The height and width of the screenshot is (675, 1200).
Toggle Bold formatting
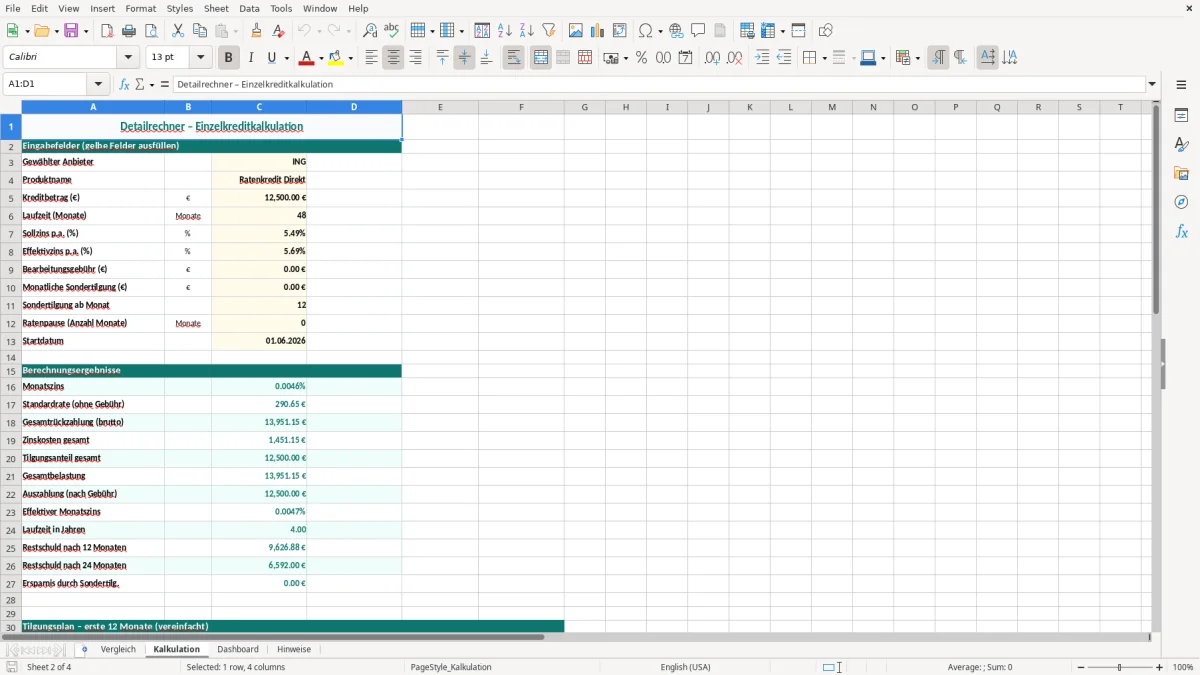pyautogui.click(x=229, y=58)
